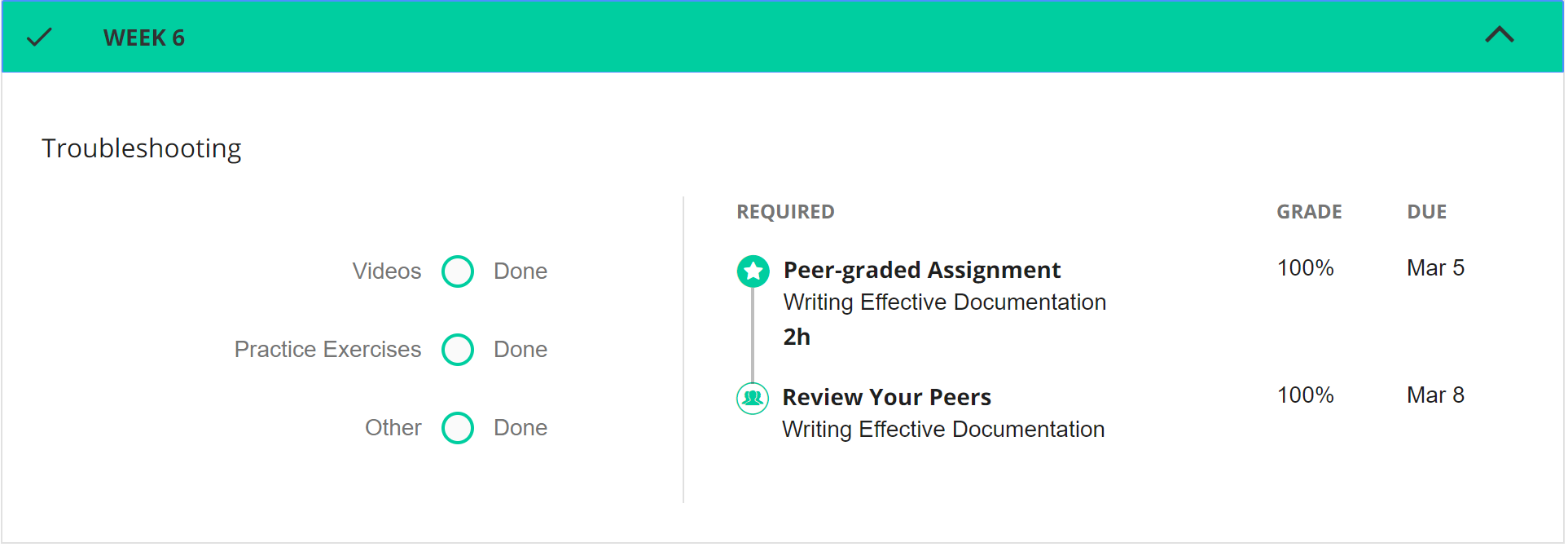Click the GRADE column header
The height and width of the screenshot is (547, 1568).
[1309, 212]
